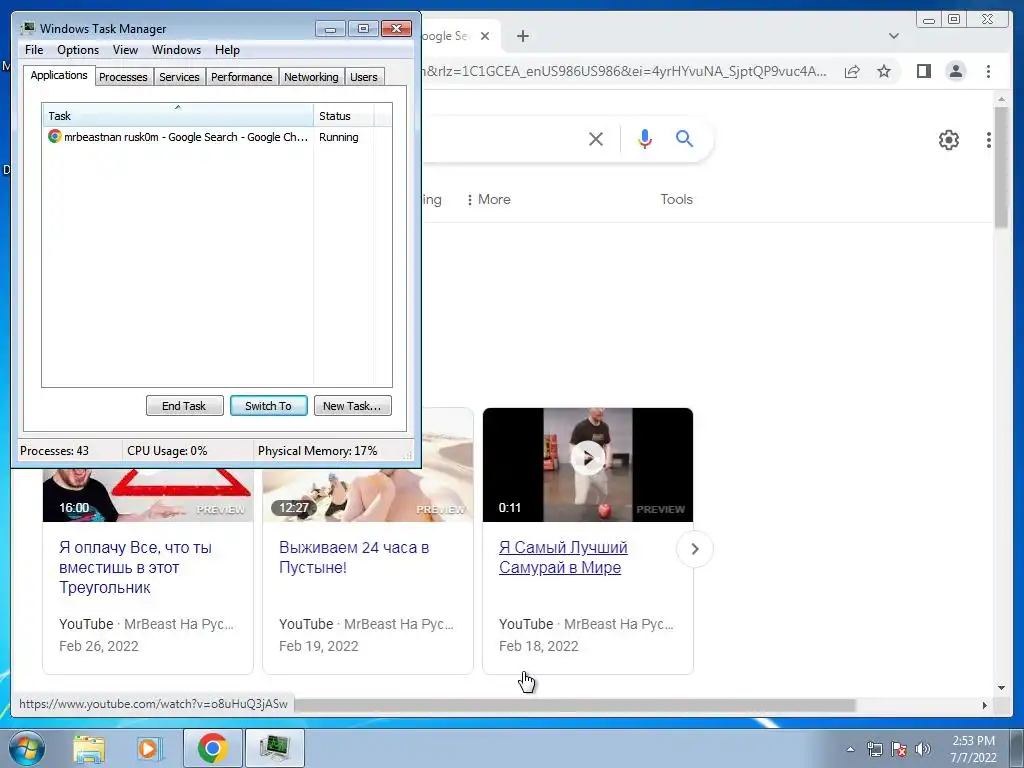Image resolution: width=1024 pixels, height=768 pixels.
Task: Select the Applications tab
Action: [59, 75]
